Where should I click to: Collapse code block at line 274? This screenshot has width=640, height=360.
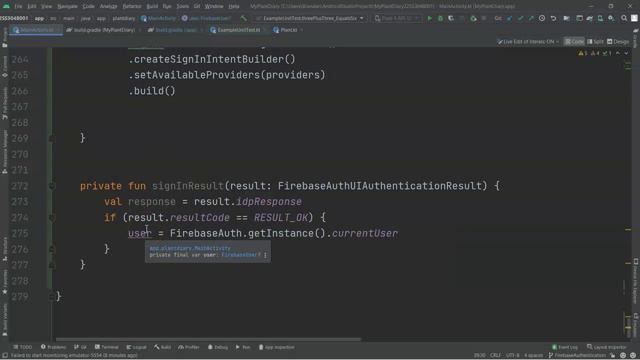click(x=52, y=218)
